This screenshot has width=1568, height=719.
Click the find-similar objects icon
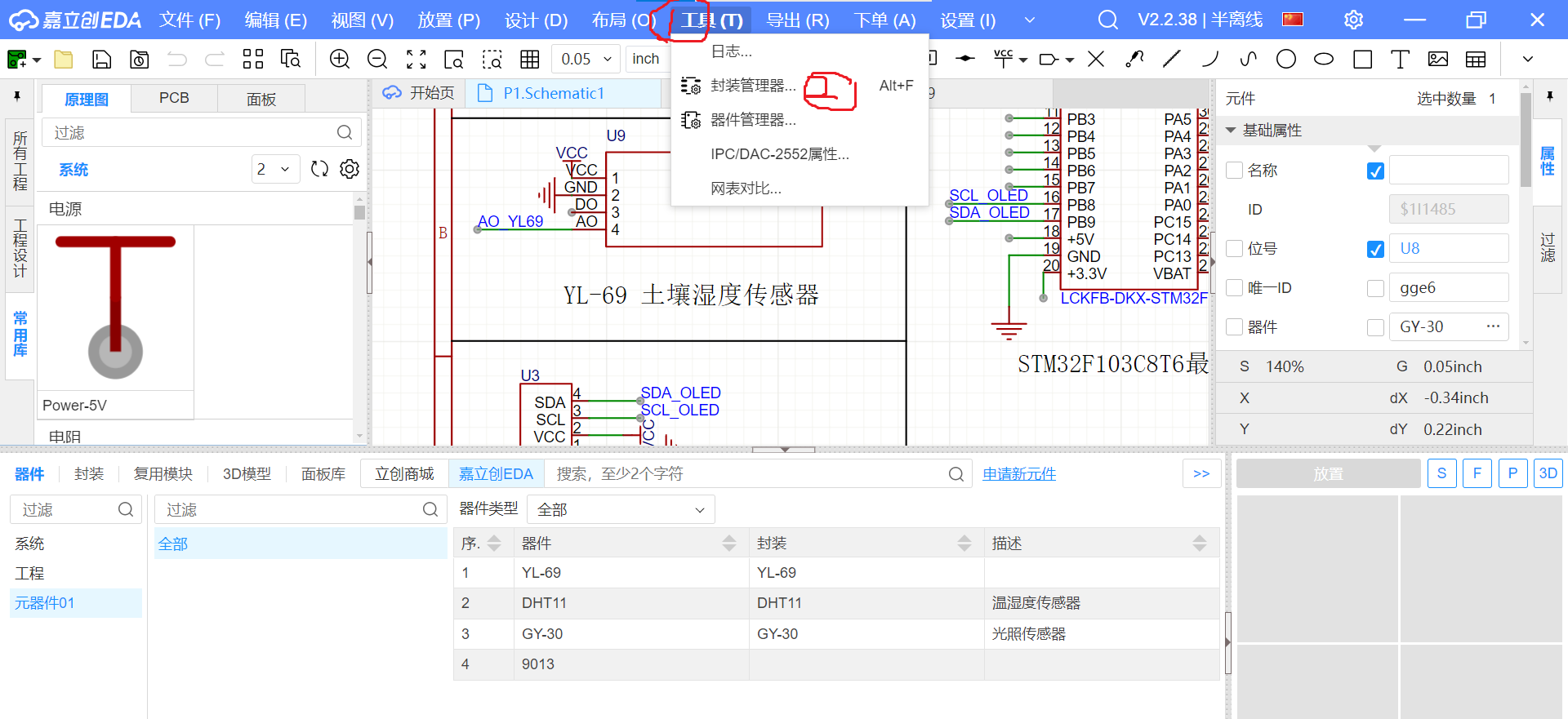[291, 59]
